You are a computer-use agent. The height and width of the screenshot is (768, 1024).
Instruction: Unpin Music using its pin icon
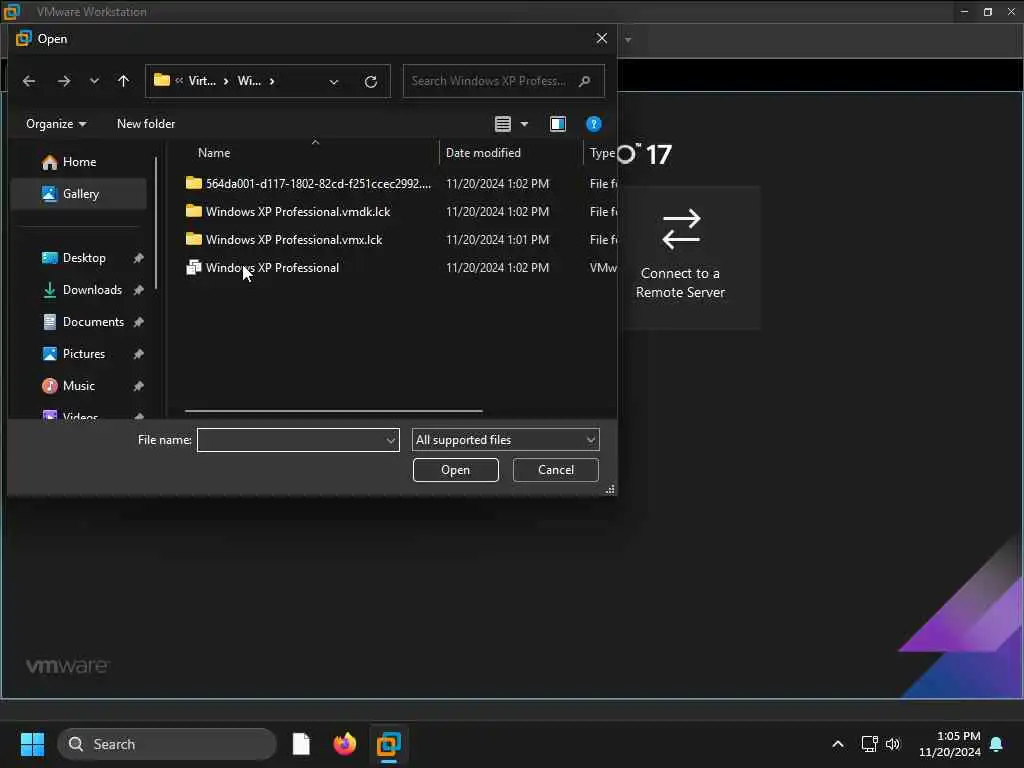point(138,386)
